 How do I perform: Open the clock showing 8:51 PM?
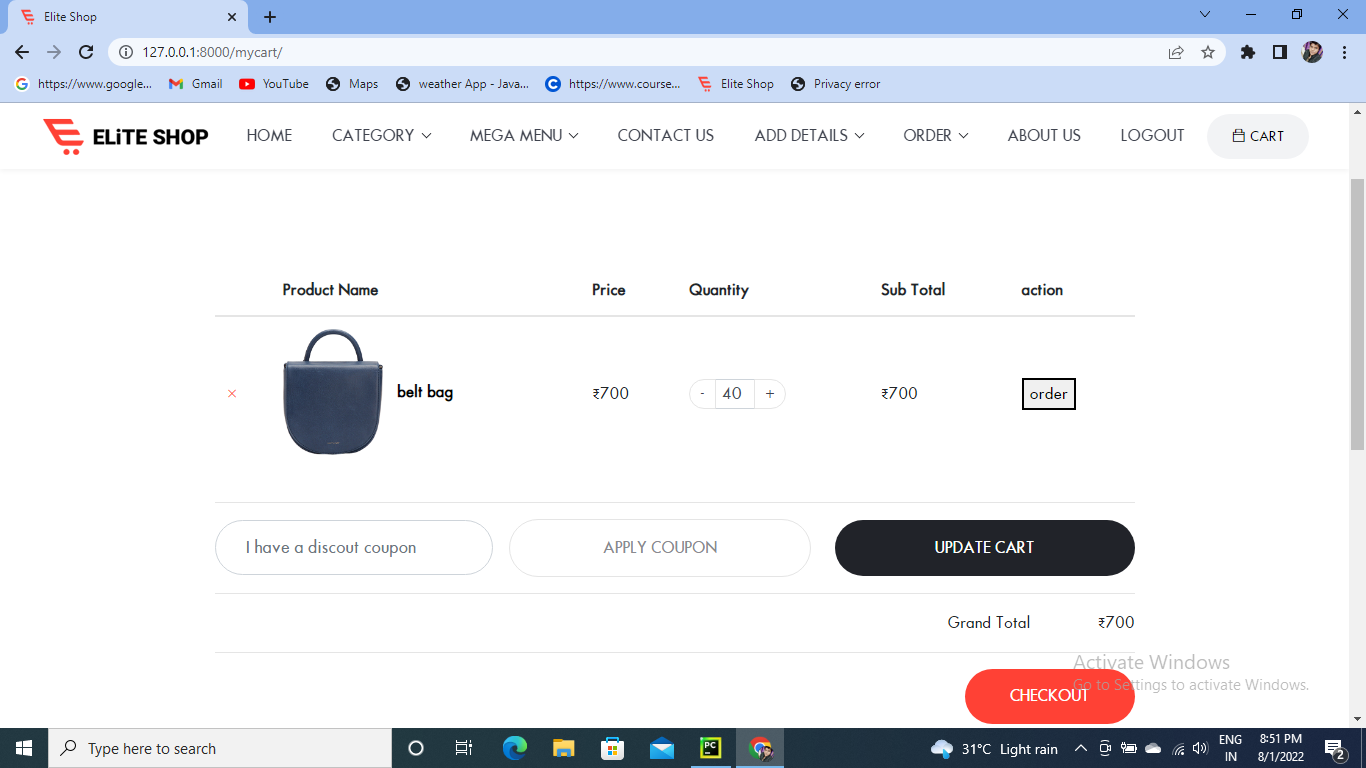[1281, 749]
